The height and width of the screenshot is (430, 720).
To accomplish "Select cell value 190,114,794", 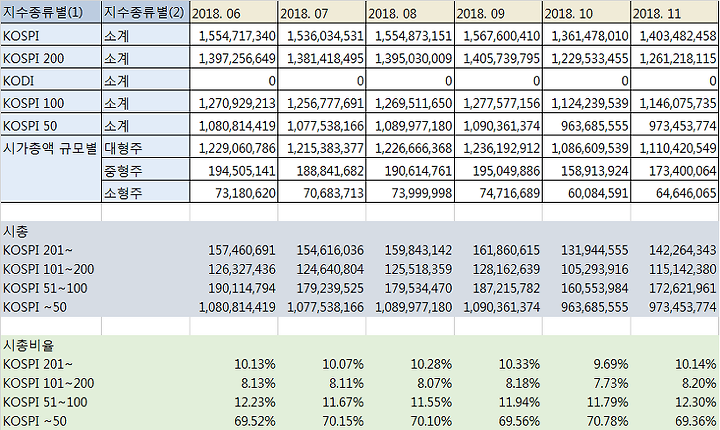I will [x=242, y=288].
